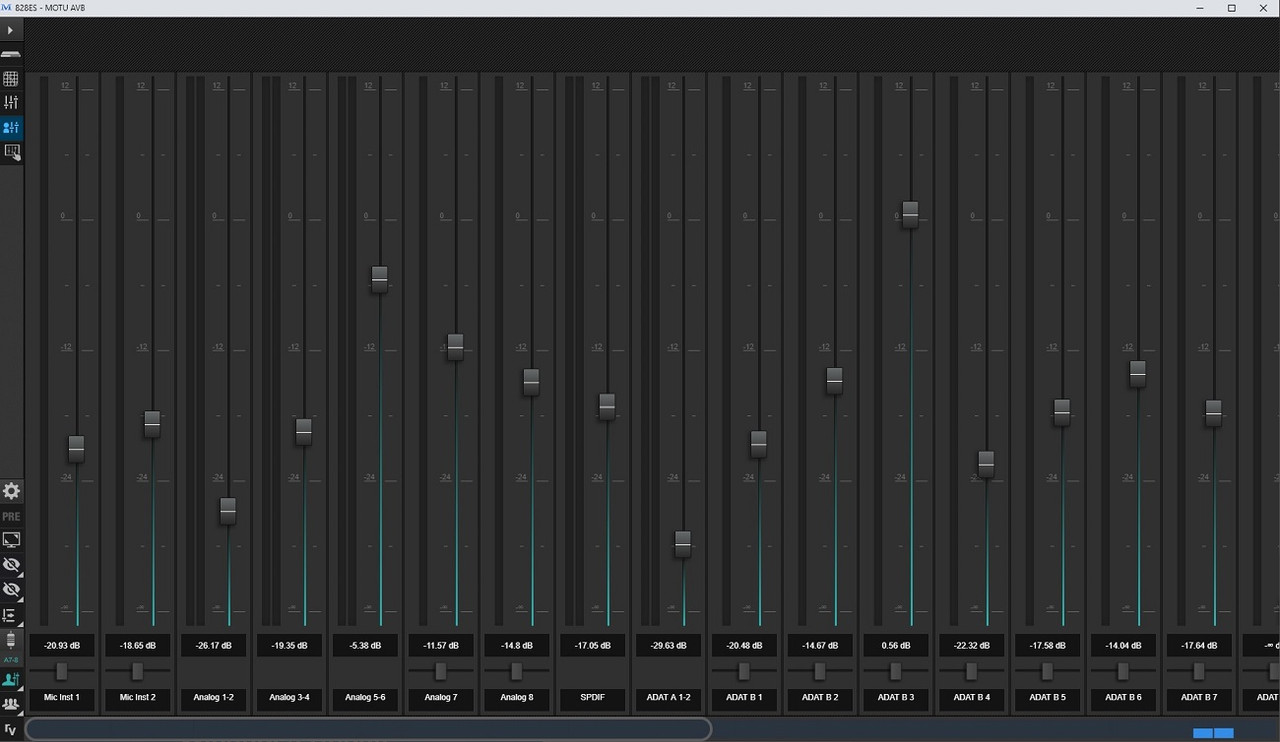Image resolution: width=1280 pixels, height=742 pixels.
Task: Click the Mic Inst 1 fader handle
Action: point(76,449)
